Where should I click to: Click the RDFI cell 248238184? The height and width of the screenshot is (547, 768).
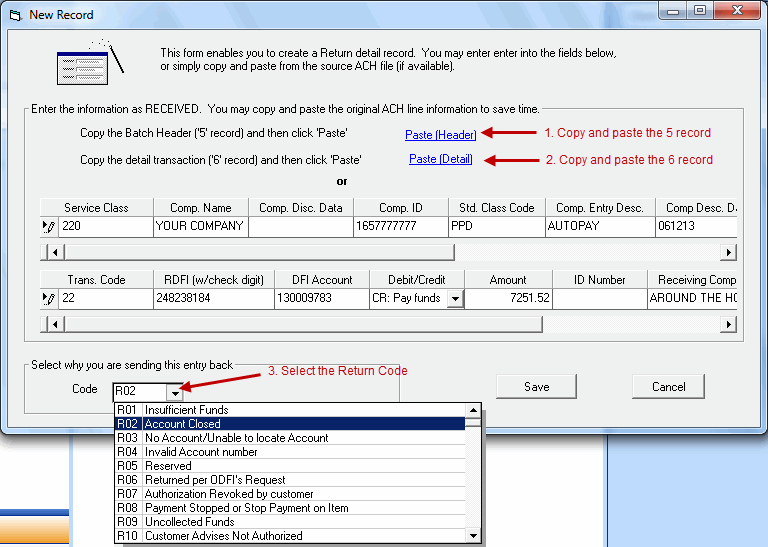[214, 299]
